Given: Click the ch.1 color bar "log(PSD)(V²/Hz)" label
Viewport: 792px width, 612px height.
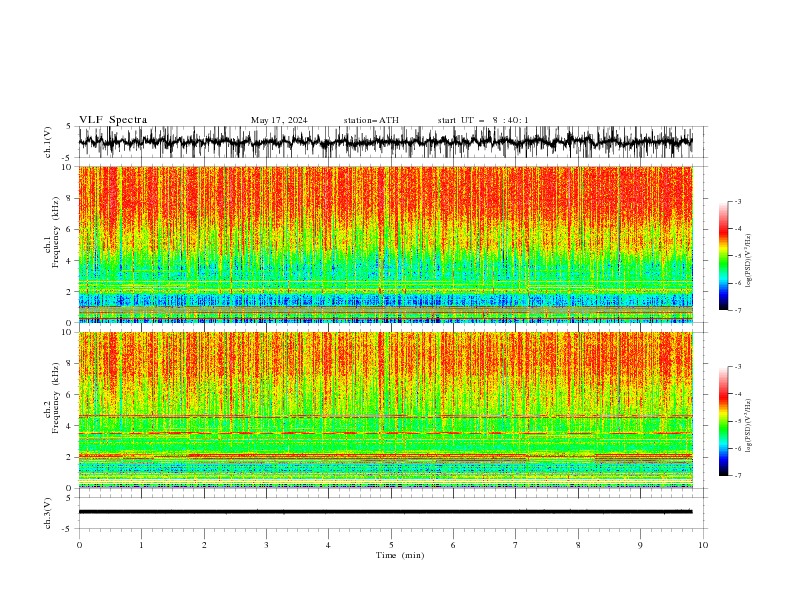Looking at the screenshot, I should [x=749, y=261].
